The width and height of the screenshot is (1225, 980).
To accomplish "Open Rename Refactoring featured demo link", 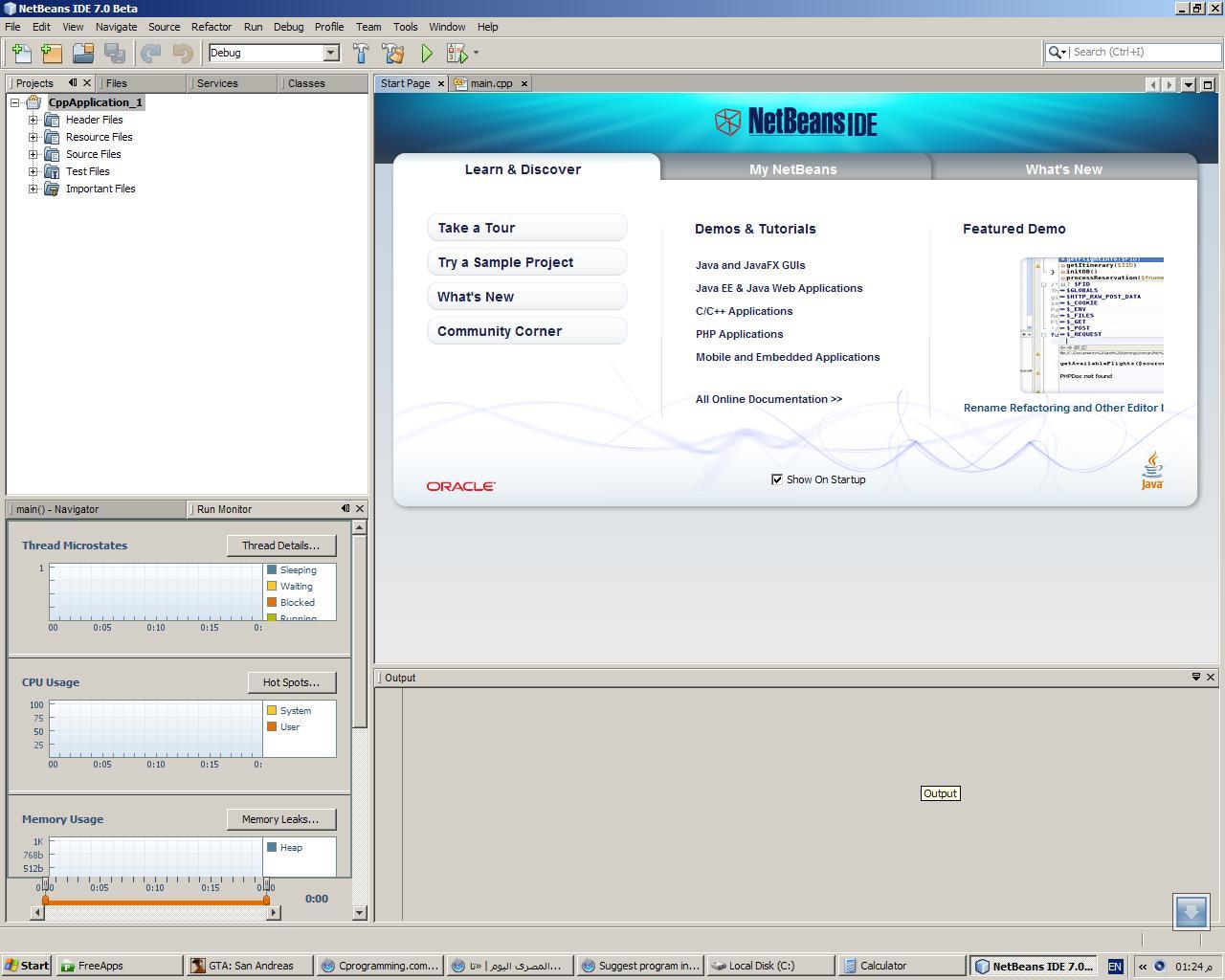I will pos(1063,408).
